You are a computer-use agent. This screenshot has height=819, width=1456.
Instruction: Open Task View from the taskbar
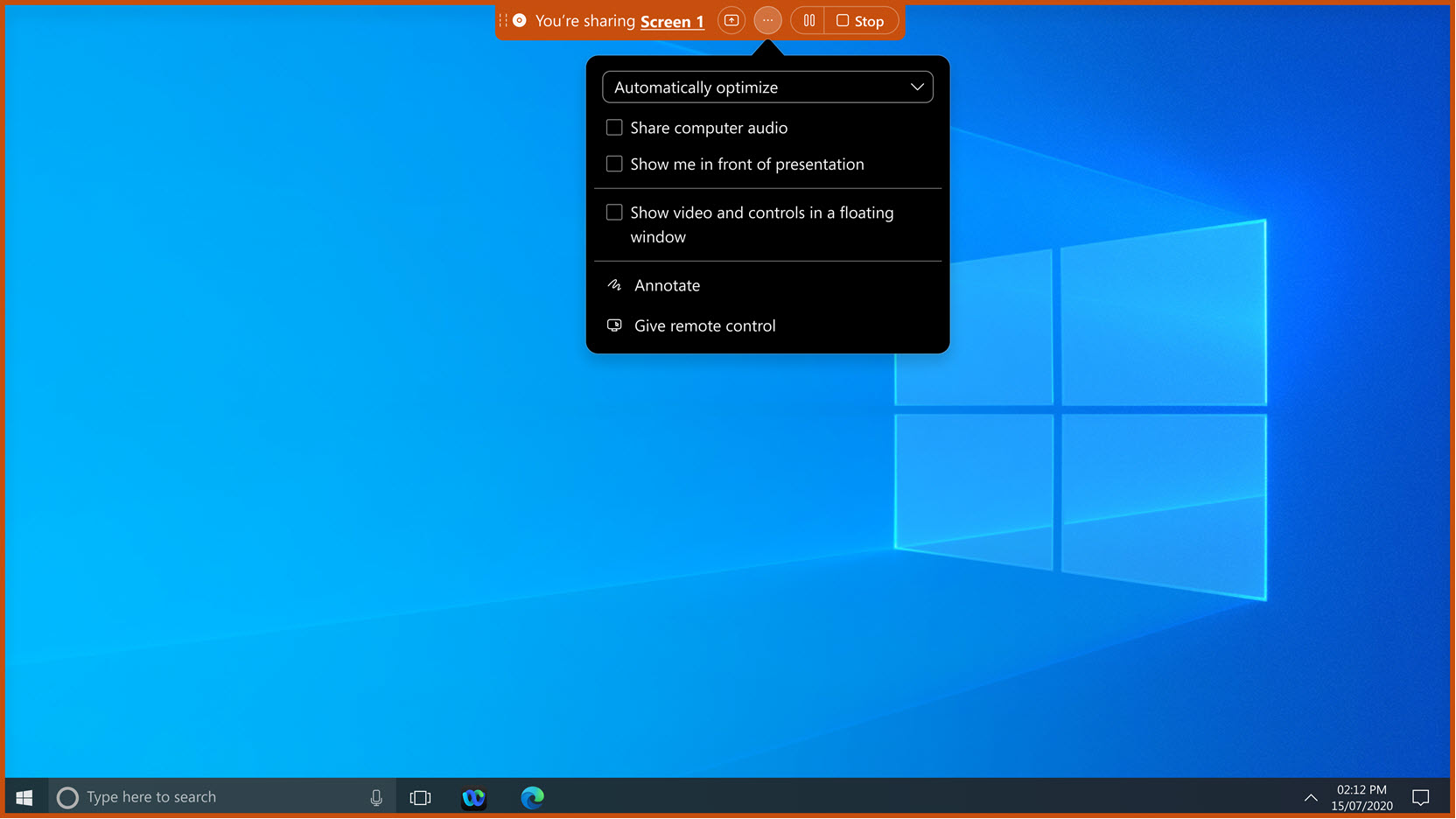421,797
